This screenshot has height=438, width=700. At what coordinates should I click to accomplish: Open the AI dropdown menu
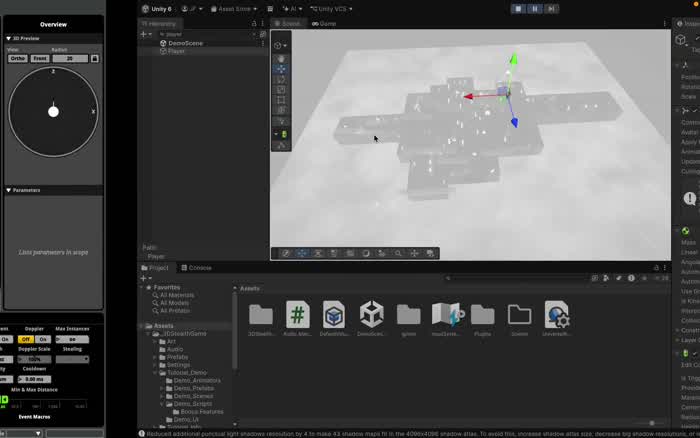[292, 8]
